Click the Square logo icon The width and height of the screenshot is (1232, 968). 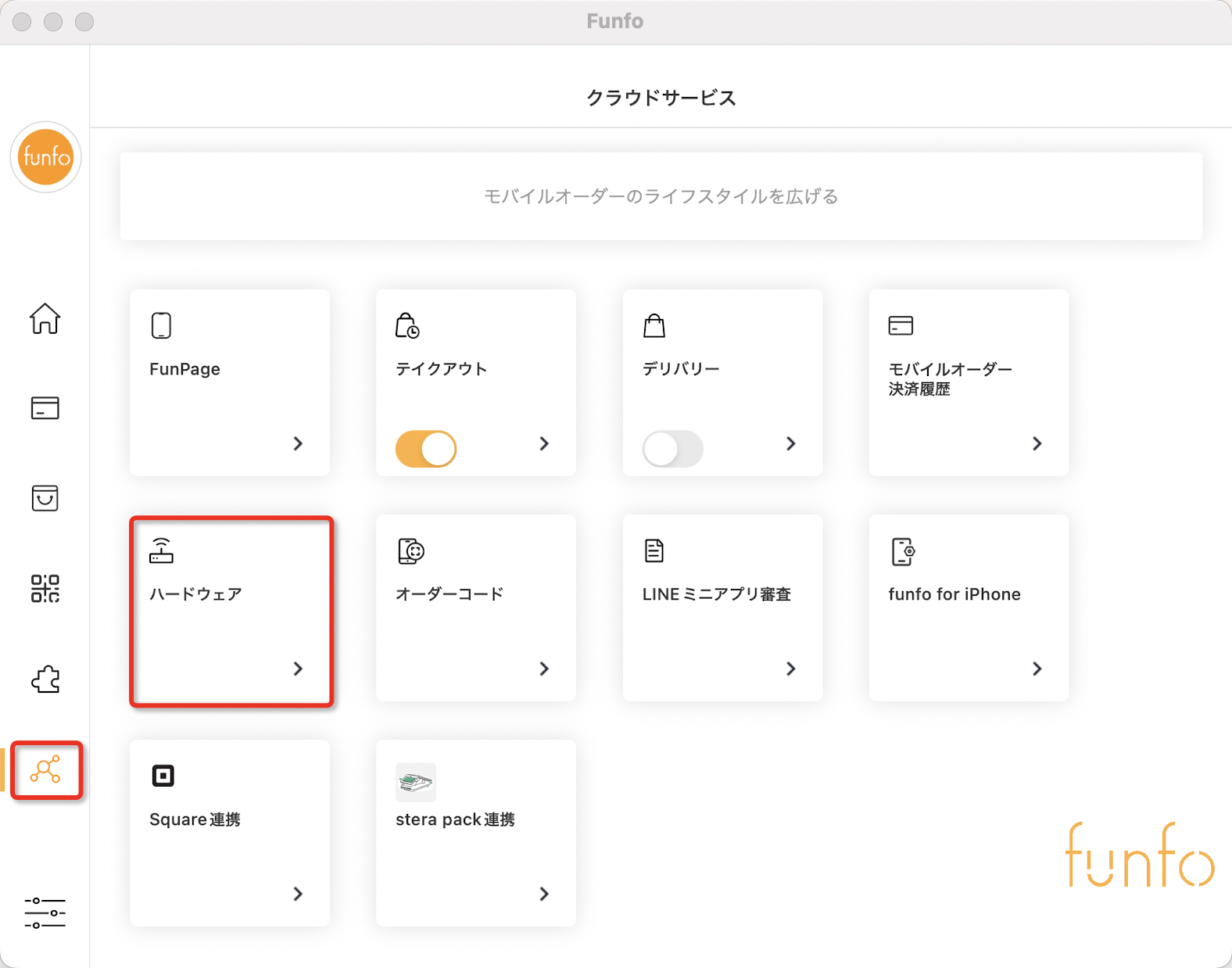point(163,776)
